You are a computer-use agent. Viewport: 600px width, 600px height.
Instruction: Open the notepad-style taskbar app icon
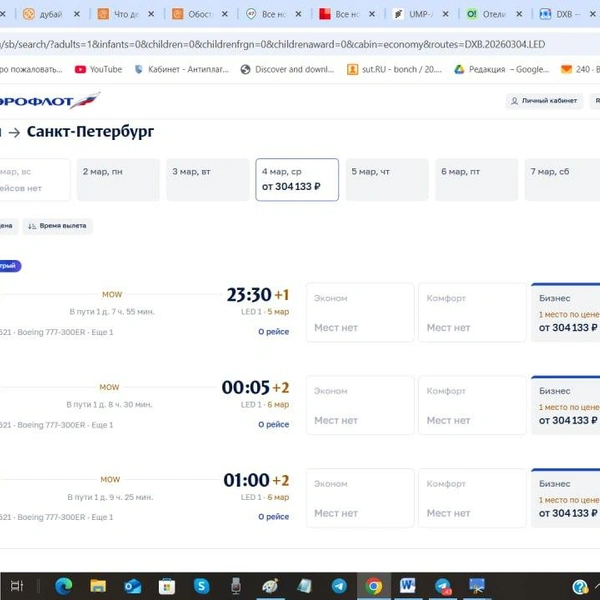point(305,586)
